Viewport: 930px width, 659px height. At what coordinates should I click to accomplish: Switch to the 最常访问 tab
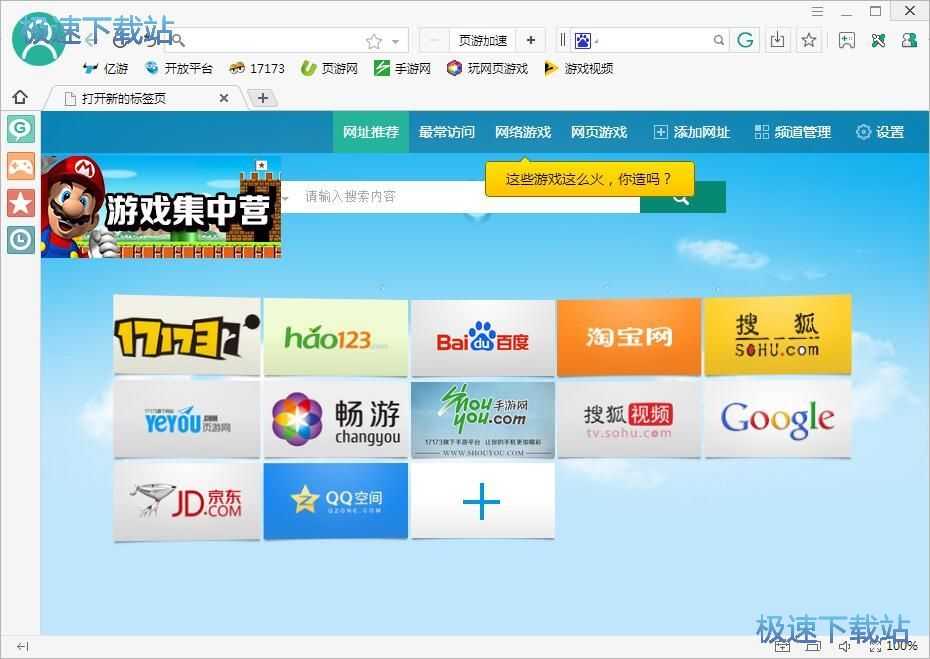tap(447, 132)
